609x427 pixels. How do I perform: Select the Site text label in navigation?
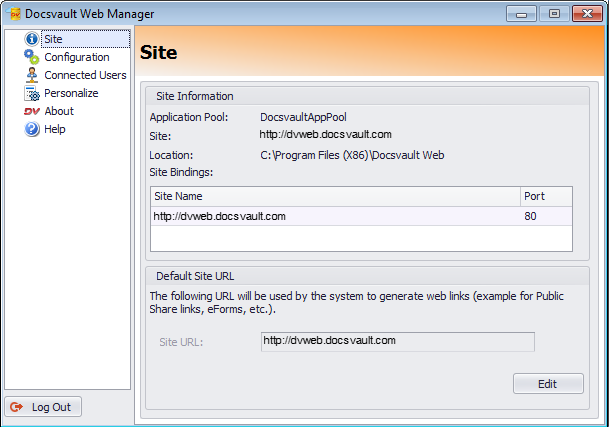[x=53, y=39]
